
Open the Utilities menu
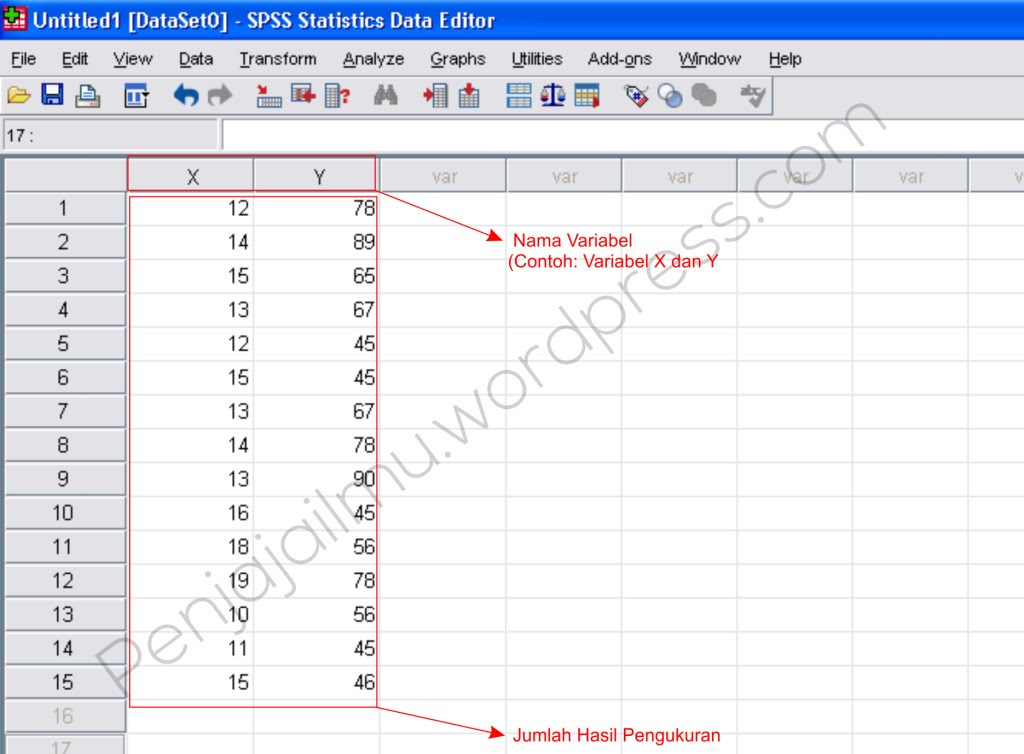tap(537, 59)
